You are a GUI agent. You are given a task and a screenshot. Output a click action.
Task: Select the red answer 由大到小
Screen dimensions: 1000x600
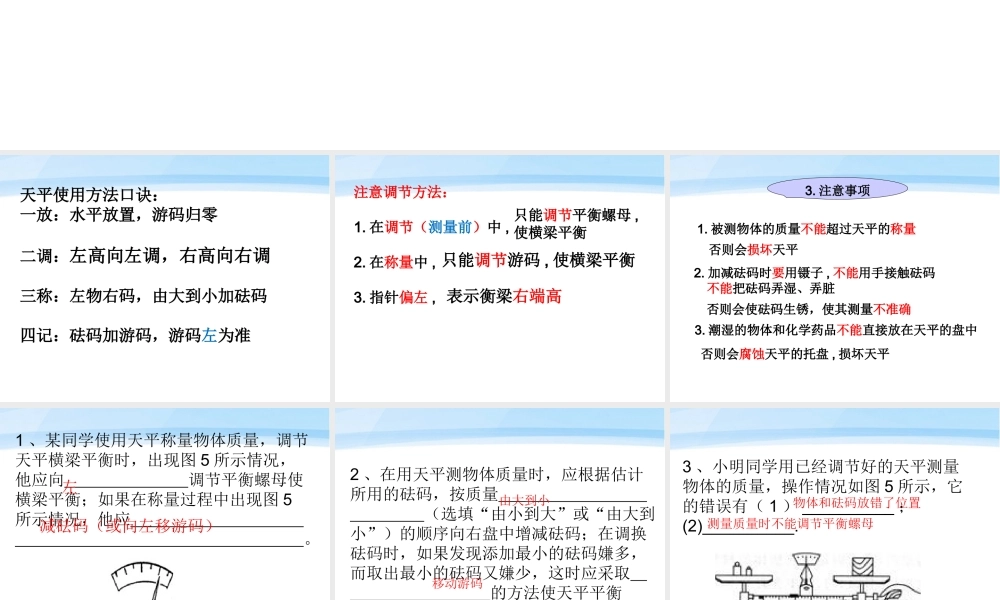524,501
